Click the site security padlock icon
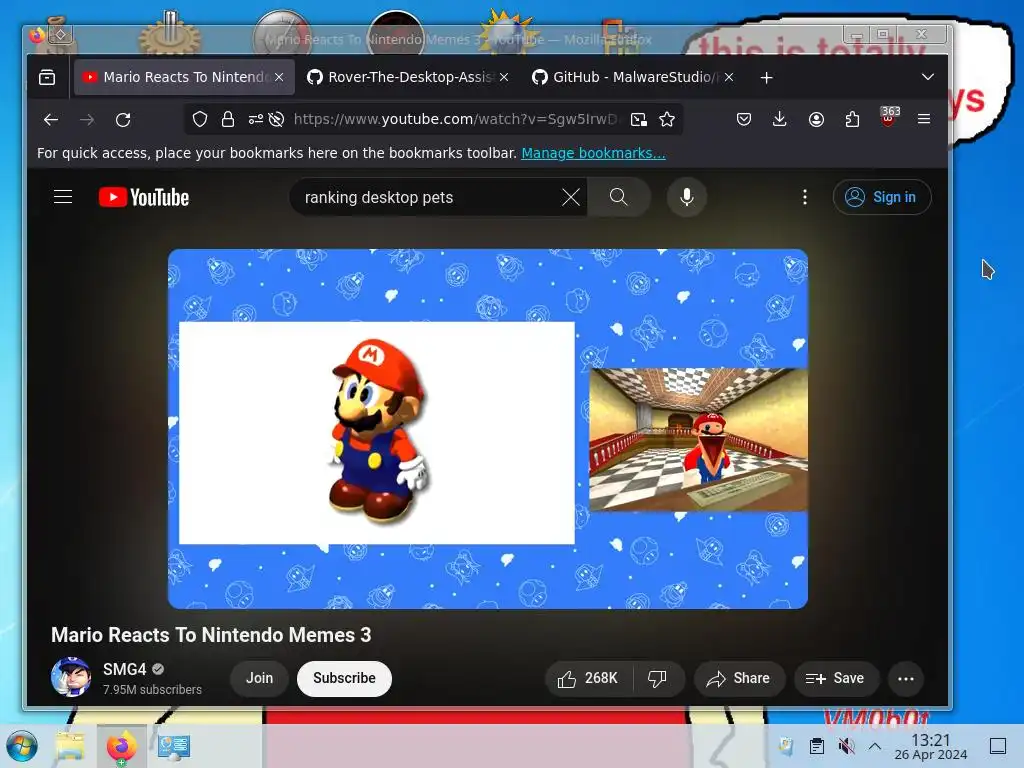1024x768 pixels. pyautogui.click(x=227, y=119)
